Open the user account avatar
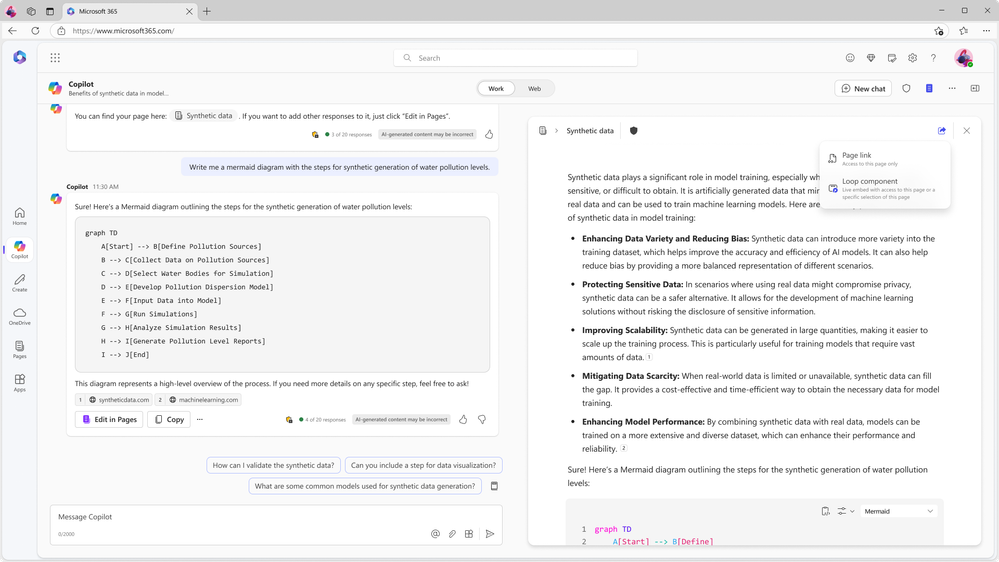 (x=963, y=58)
